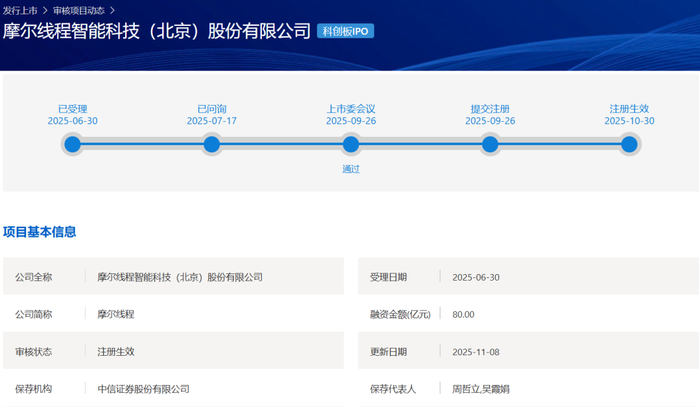Click the 公司简称 field label
Viewport: 700px width, 407px height.
(x=33, y=314)
